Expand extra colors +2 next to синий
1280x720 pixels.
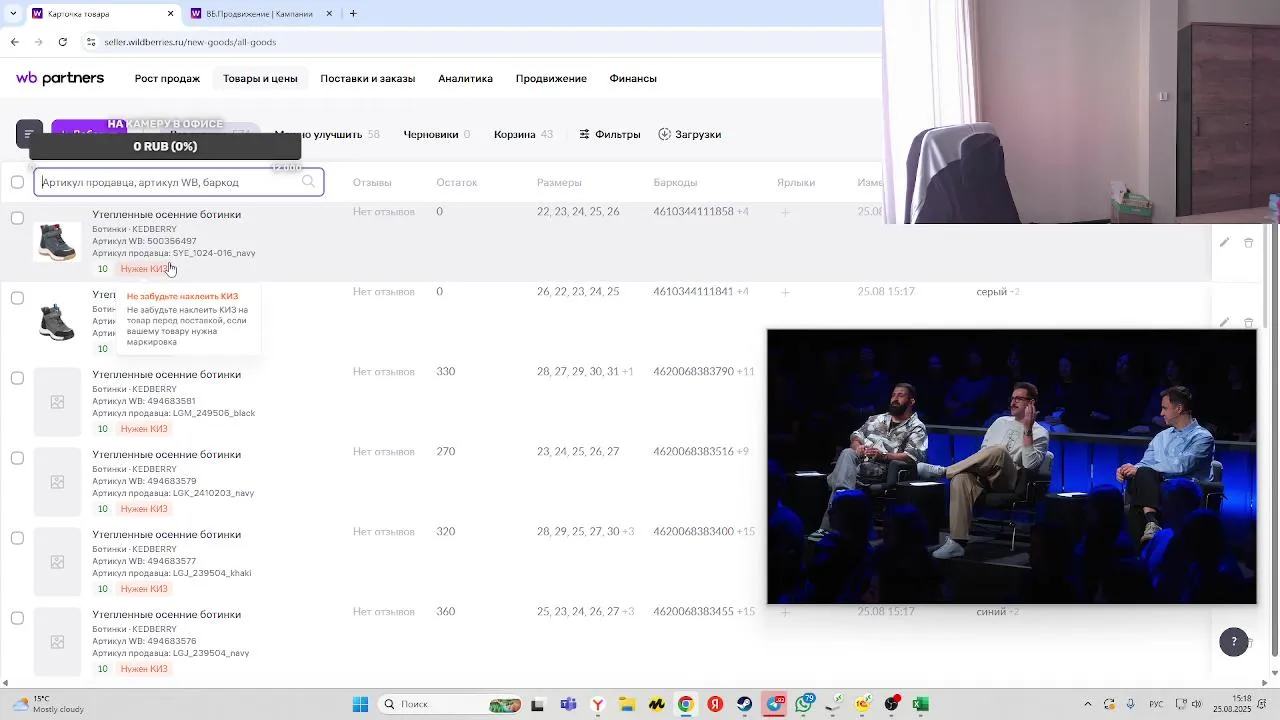tap(1014, 612)
